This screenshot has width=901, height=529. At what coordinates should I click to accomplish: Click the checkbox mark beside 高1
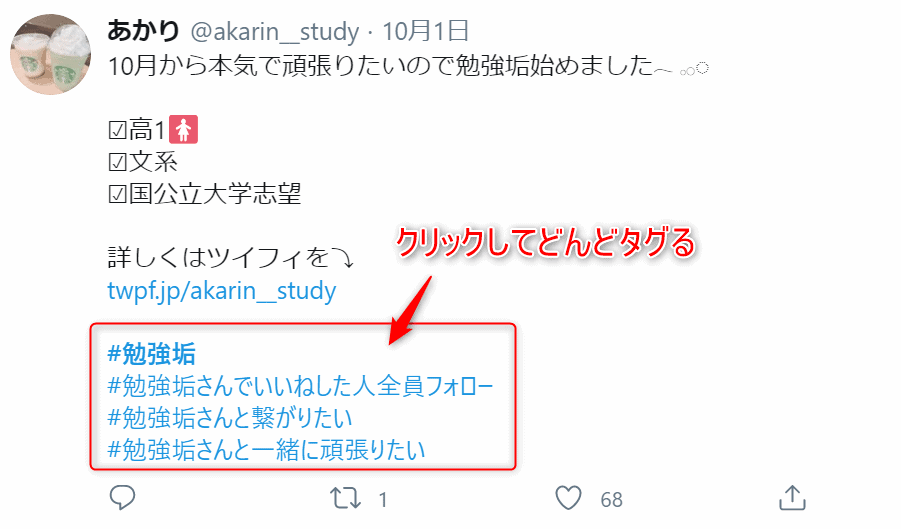tap(117, 130)
